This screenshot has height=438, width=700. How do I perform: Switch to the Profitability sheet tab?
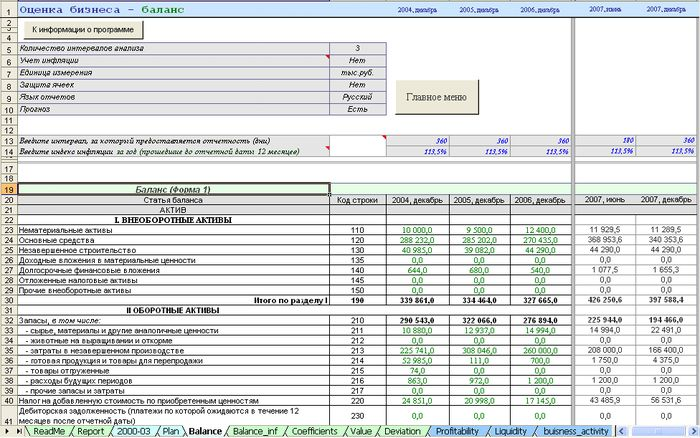click(x=457, y=431)
